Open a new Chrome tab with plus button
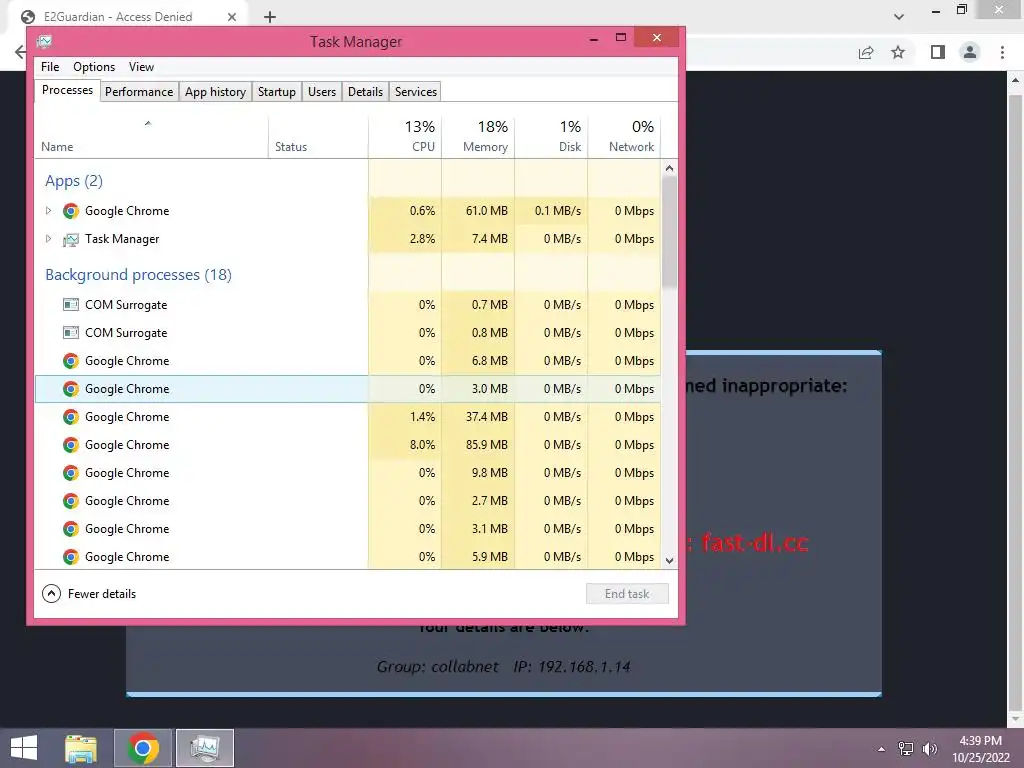Viewport: 1024px width, 768px height. 270,17
